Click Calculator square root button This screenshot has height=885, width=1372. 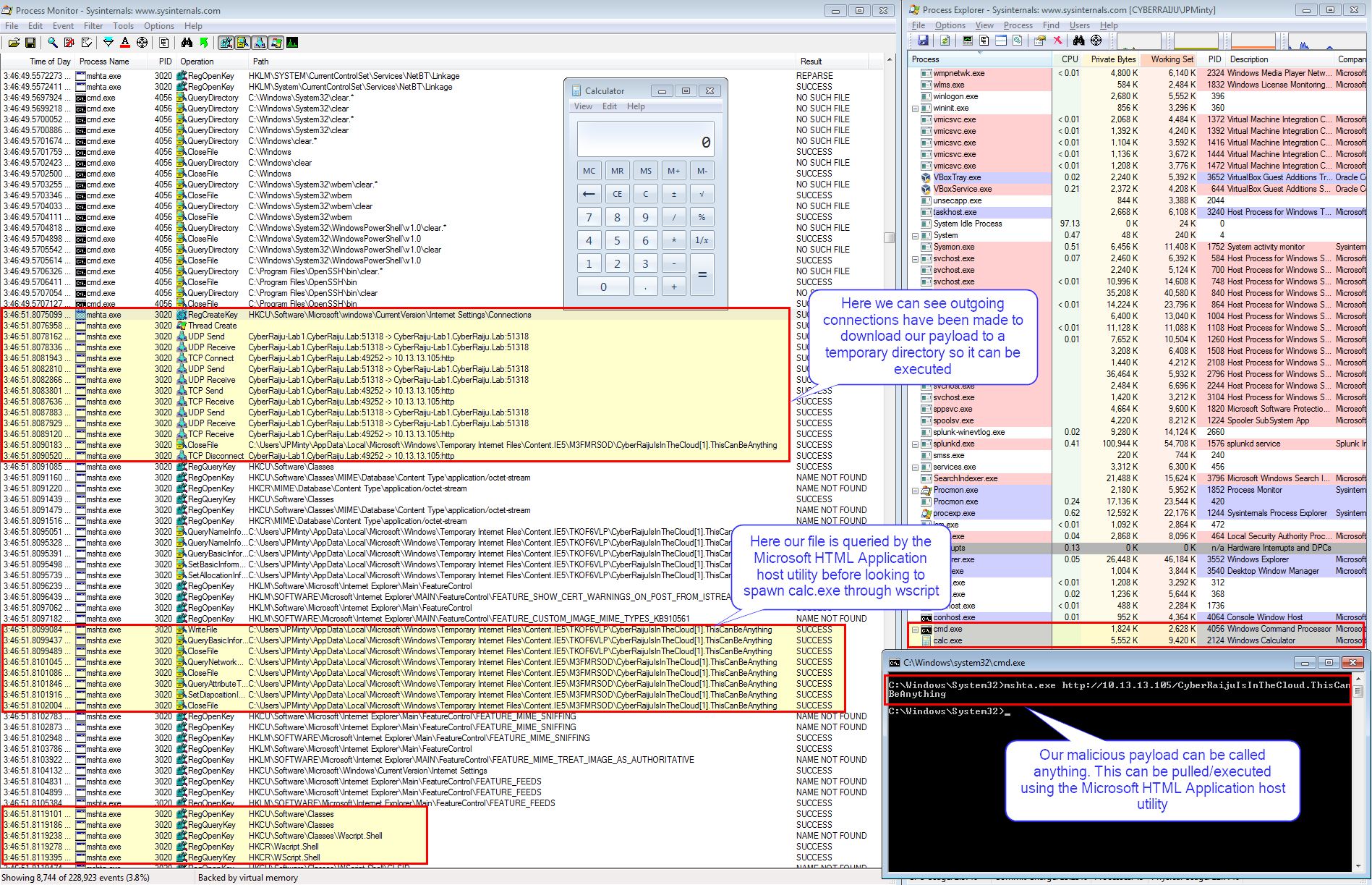pyautogui.click(x=702, y=194)
